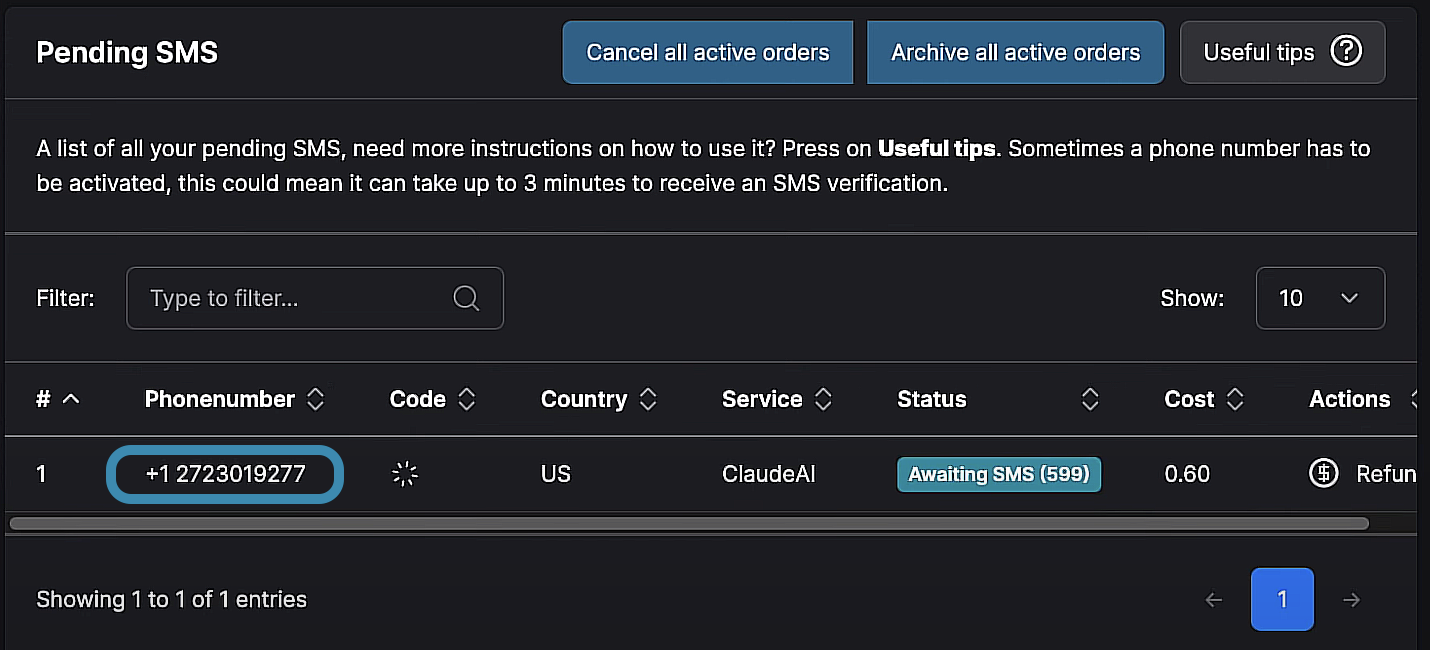
Task: Archive all active orders
Action: [x=1015, y=52]
